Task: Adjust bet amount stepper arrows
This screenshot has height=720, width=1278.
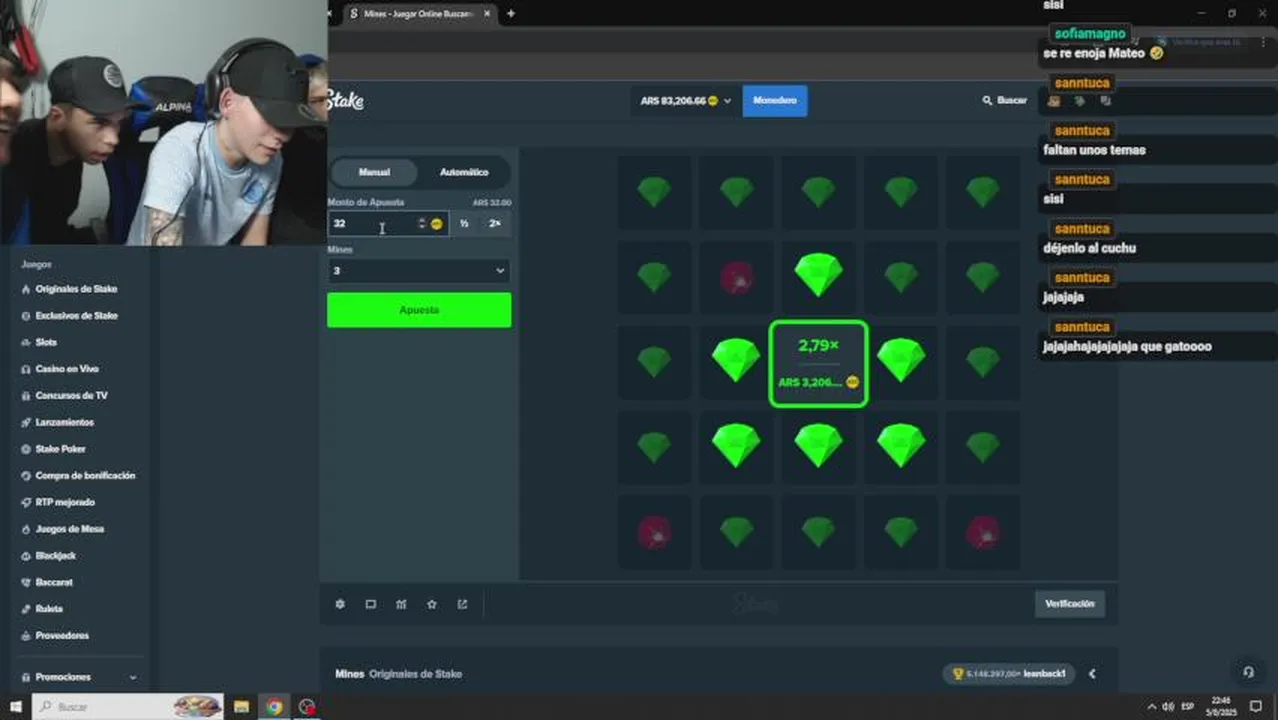Action: 421,224
